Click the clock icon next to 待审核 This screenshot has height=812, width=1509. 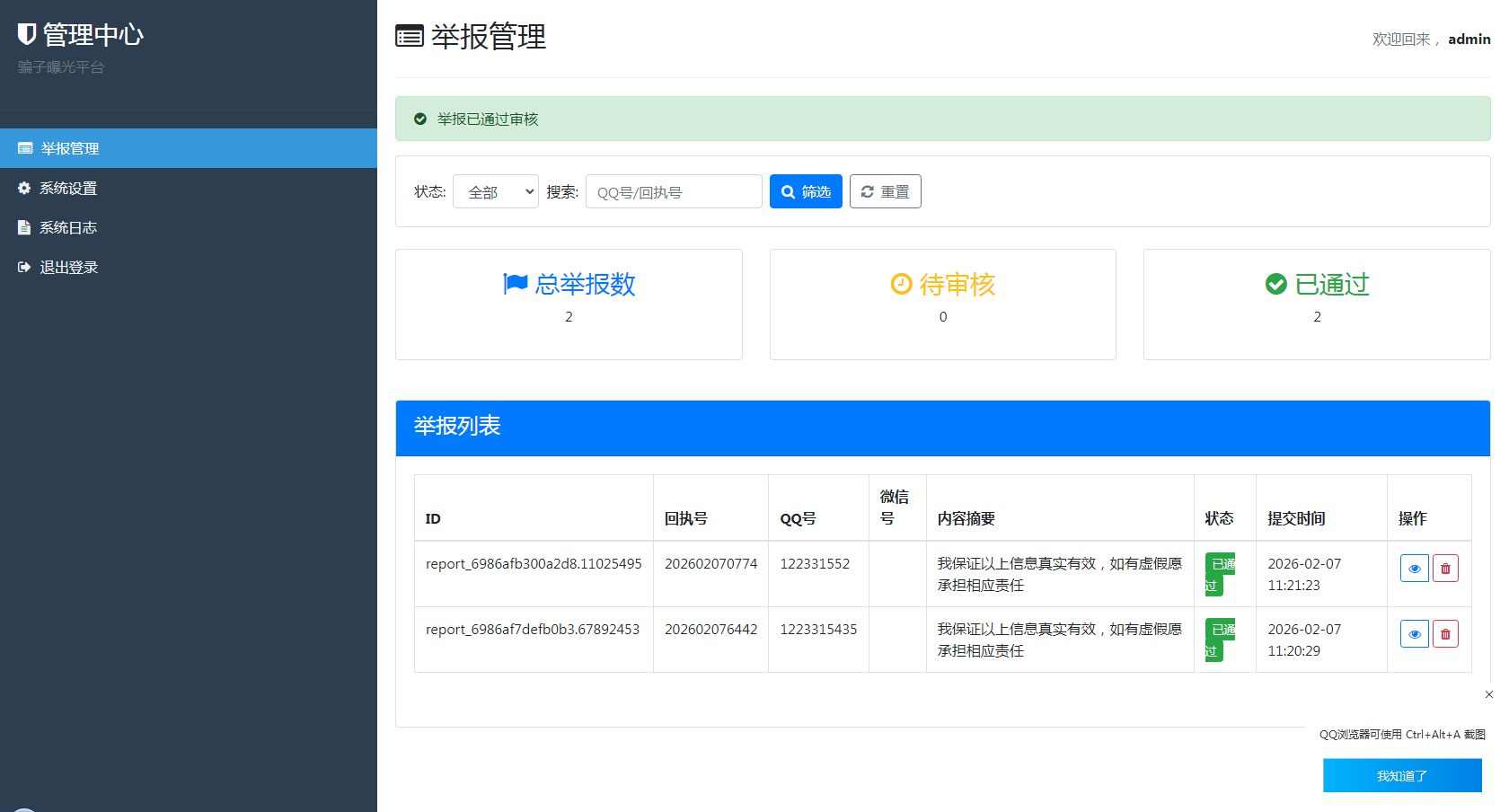[901, 284]
